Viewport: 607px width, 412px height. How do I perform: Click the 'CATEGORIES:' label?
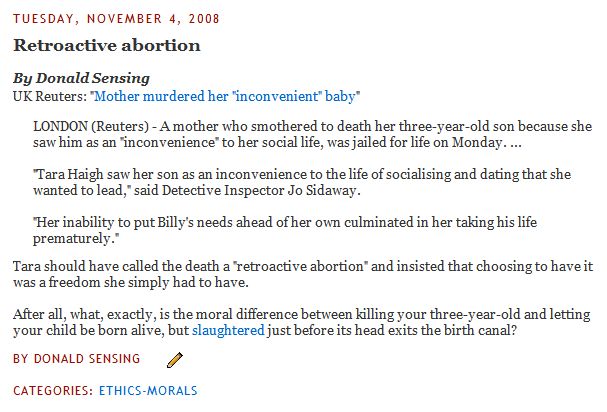point(53,390)
